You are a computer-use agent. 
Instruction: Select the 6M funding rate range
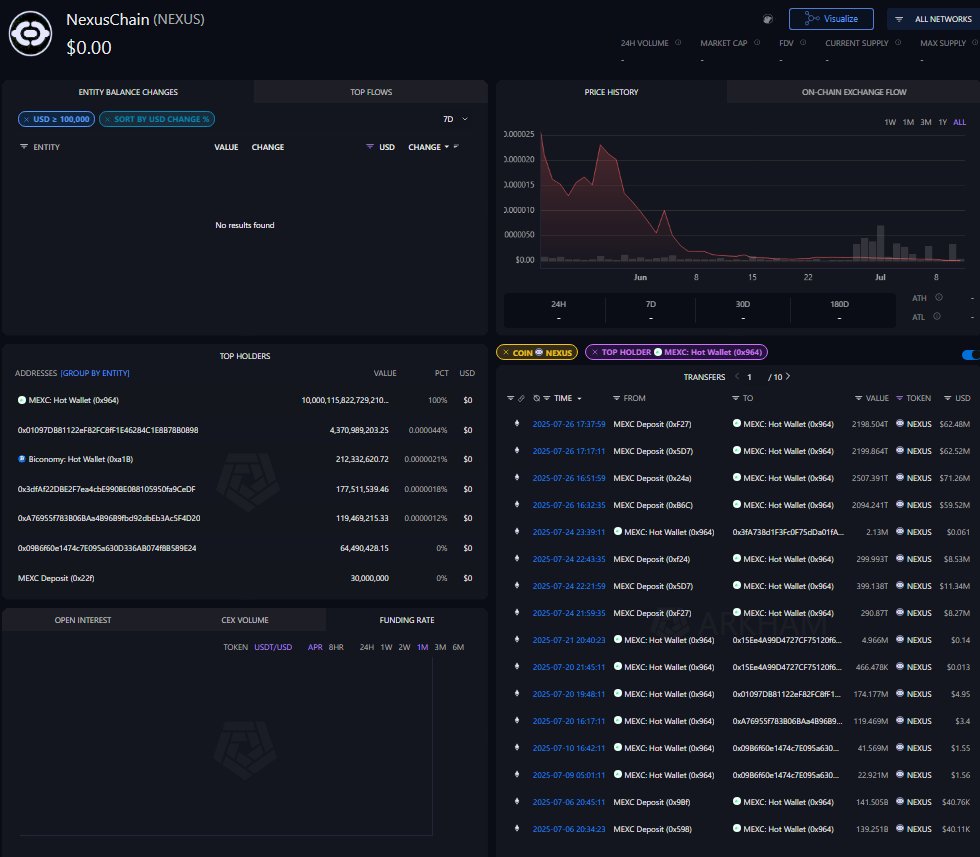click(x=458, y=647)
